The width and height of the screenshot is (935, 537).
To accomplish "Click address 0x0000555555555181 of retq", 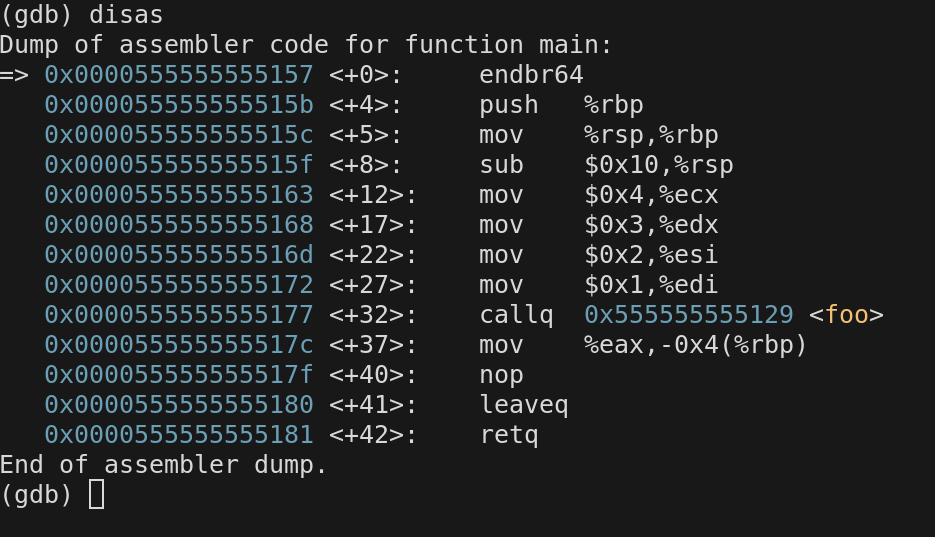I will pos(179,435).
